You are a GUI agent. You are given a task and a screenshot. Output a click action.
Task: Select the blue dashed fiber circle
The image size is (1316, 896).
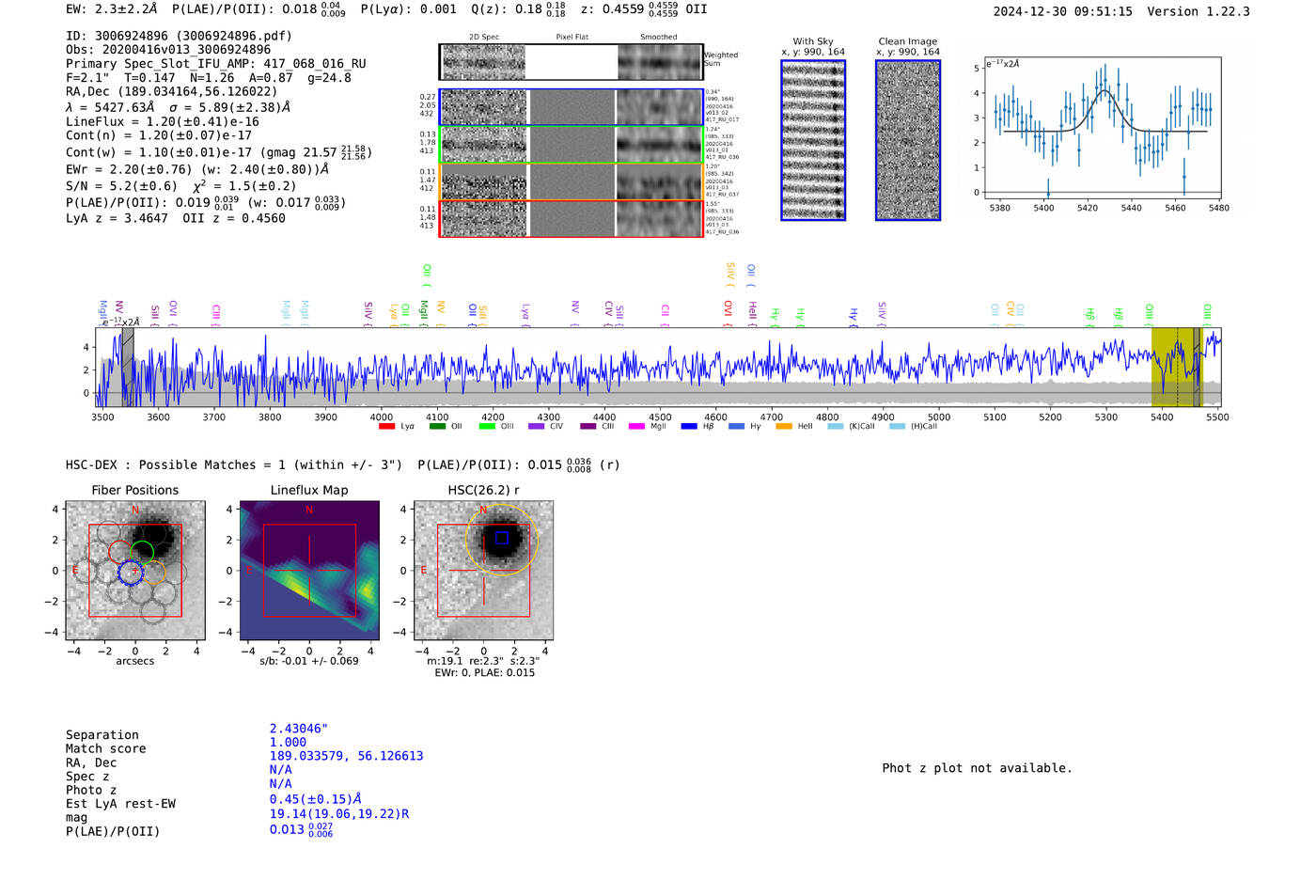tap(132, 572)
